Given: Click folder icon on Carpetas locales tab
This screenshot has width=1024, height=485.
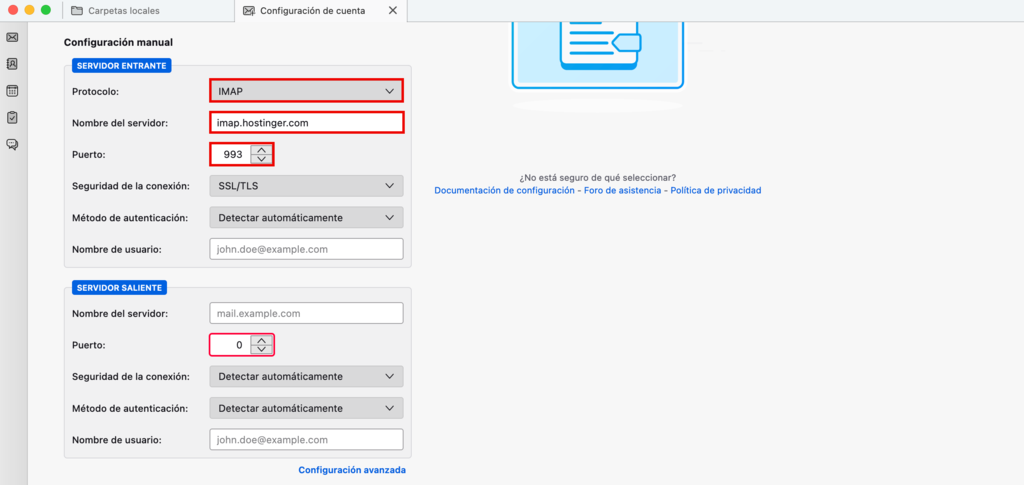Looking at the screenshot, I should [77, 10].
